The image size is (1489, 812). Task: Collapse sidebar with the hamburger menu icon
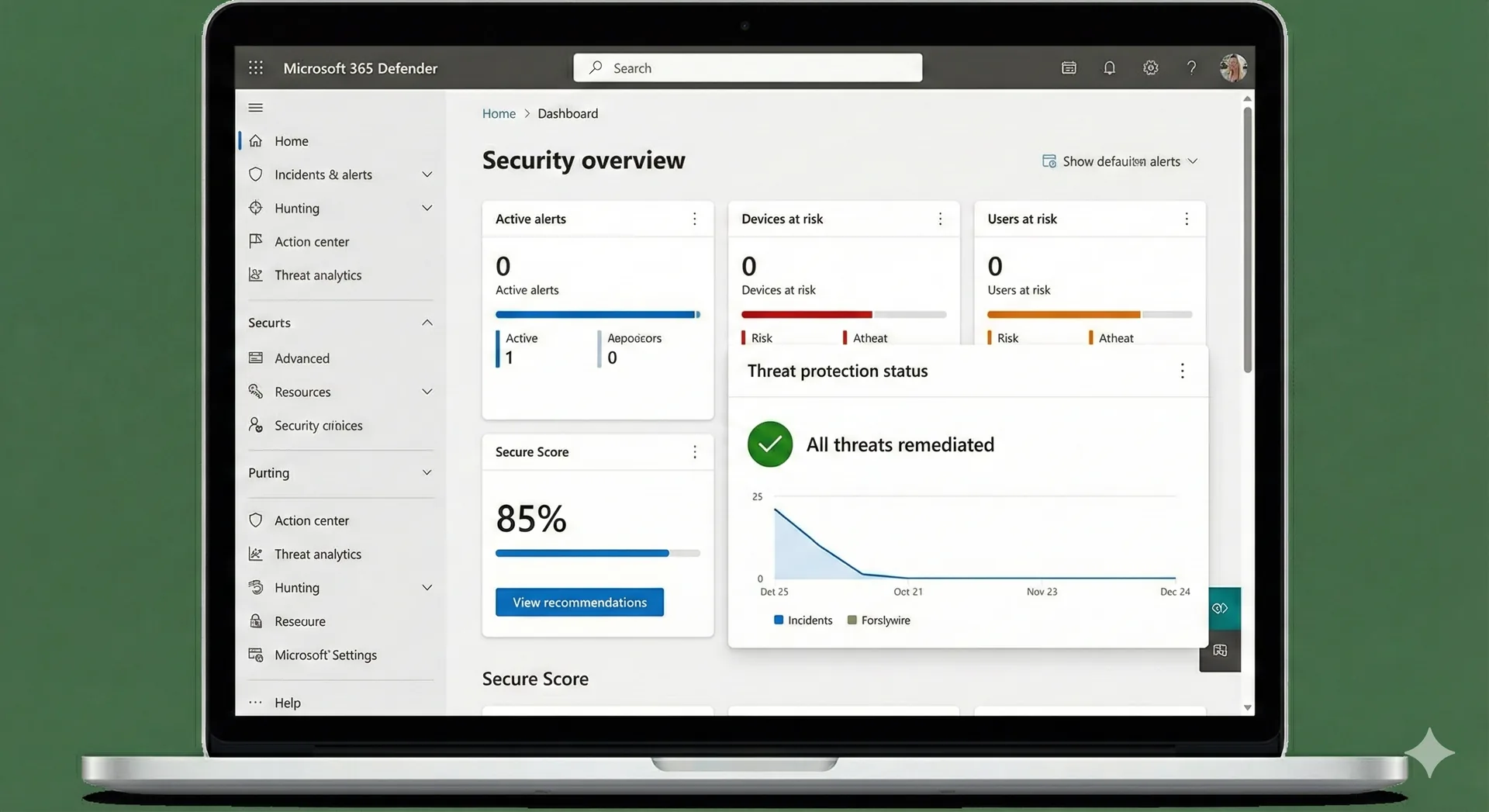click(256, 108)
